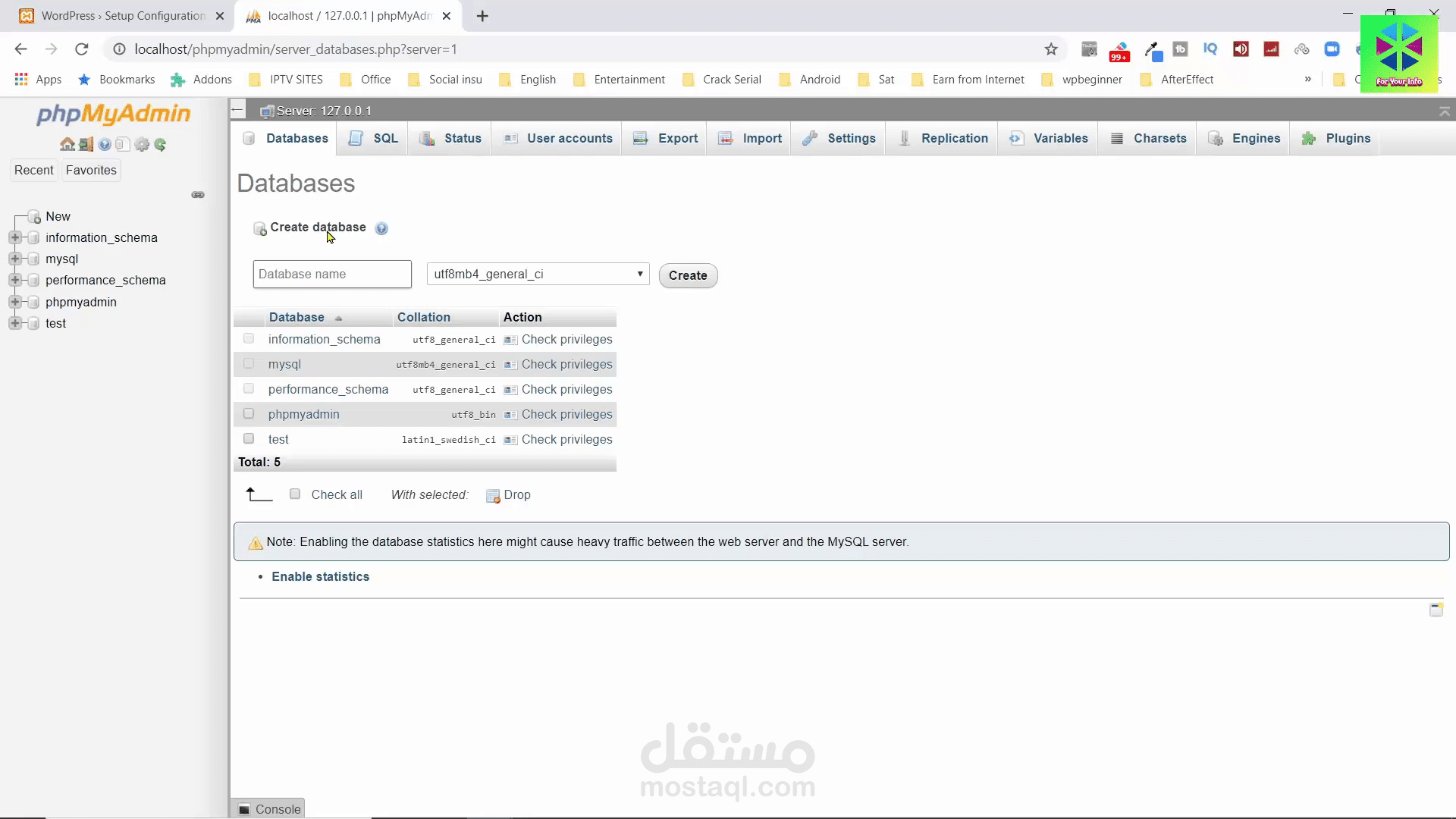Click the Log out door icon
The width and height of the screenshot is (1456, 819).
[86, 144]
